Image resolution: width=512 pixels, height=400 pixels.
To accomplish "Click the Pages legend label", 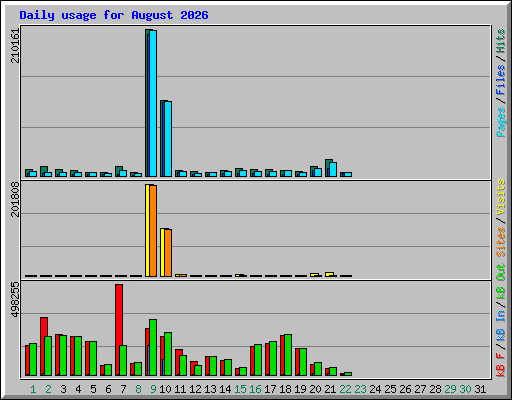I will pyautogui.click(x=500, y=122).
